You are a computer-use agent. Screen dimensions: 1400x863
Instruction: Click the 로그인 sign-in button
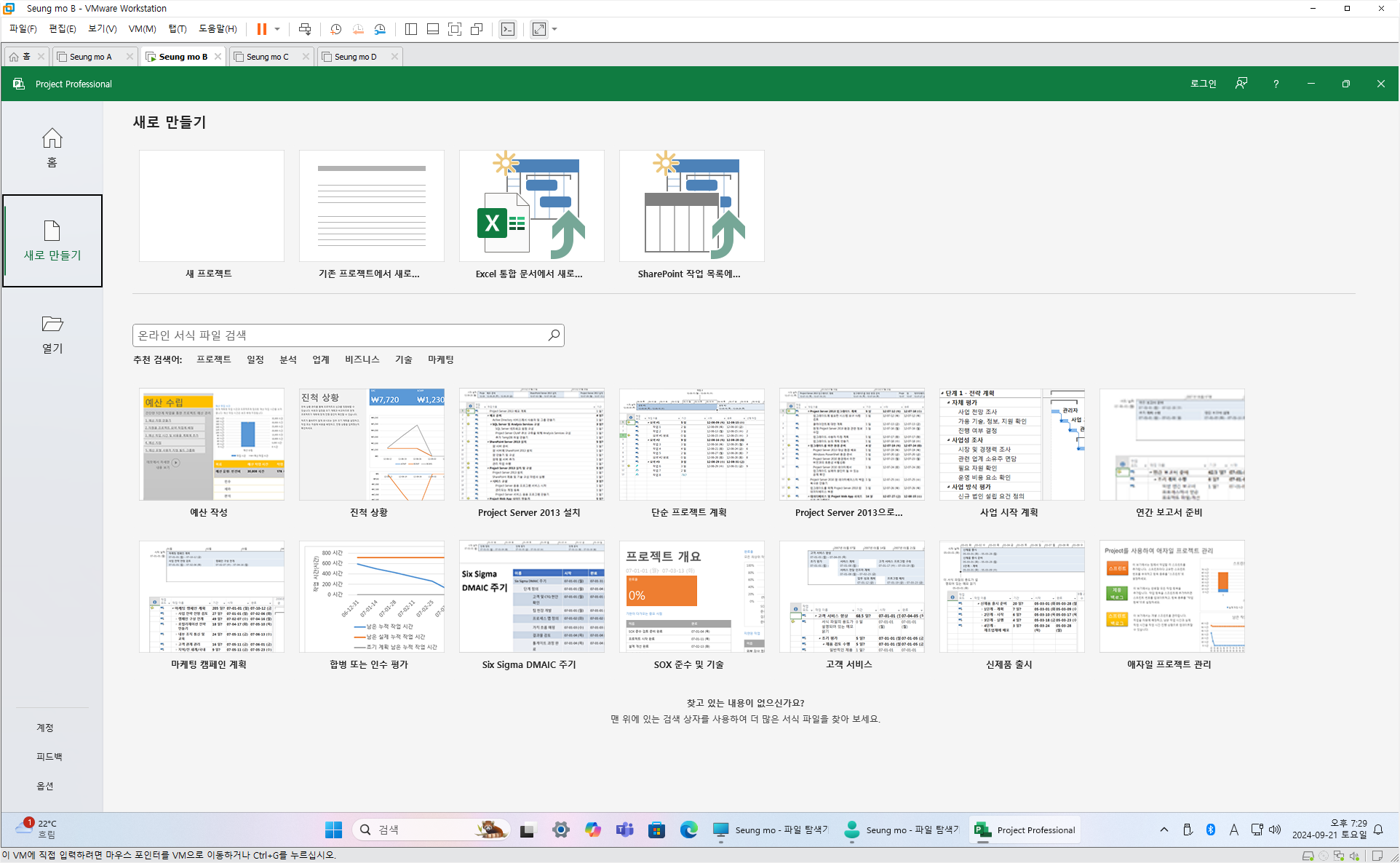[1203, 84]
